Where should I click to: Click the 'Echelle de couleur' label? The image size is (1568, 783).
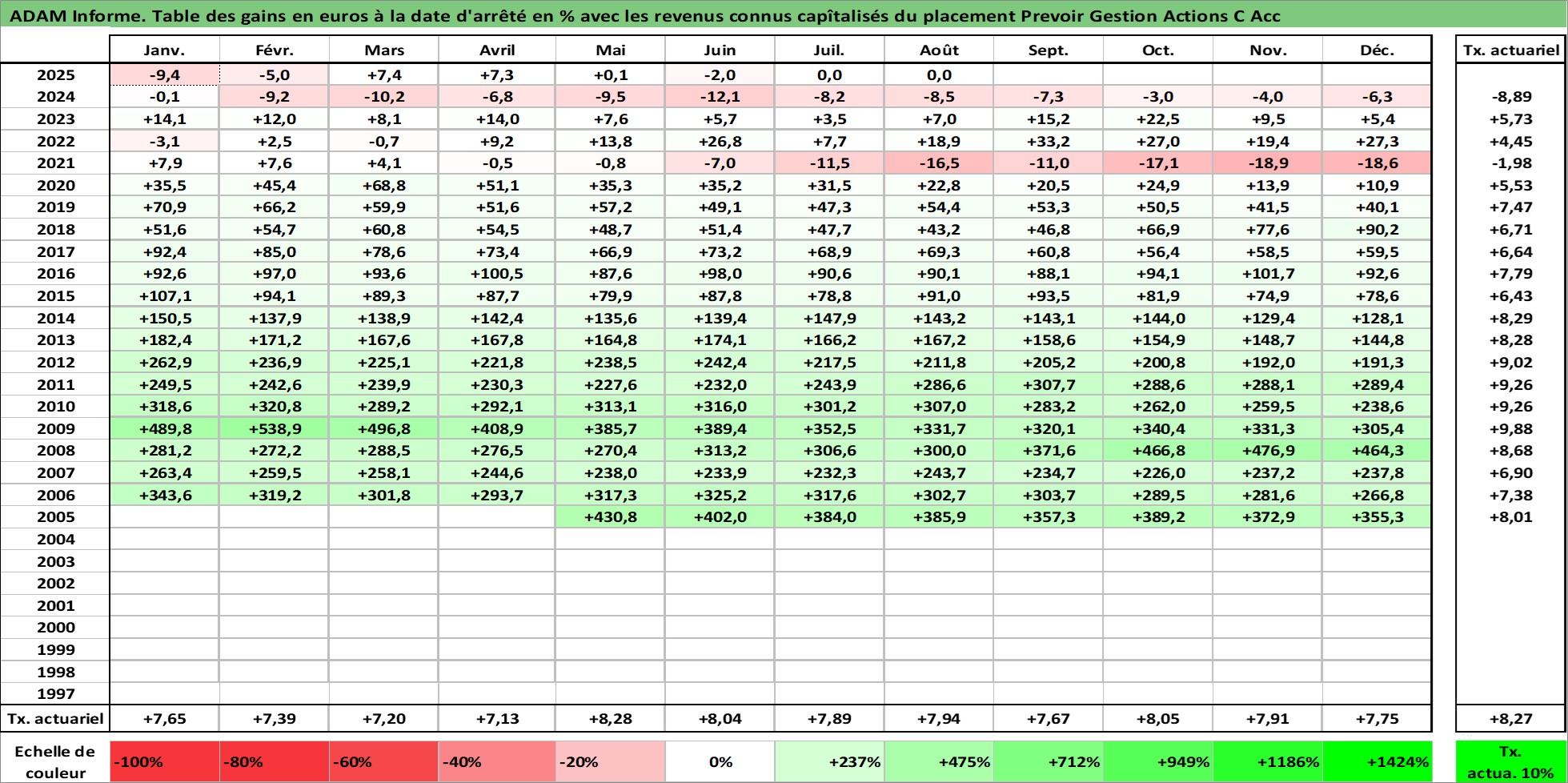[x=55, y=761]
